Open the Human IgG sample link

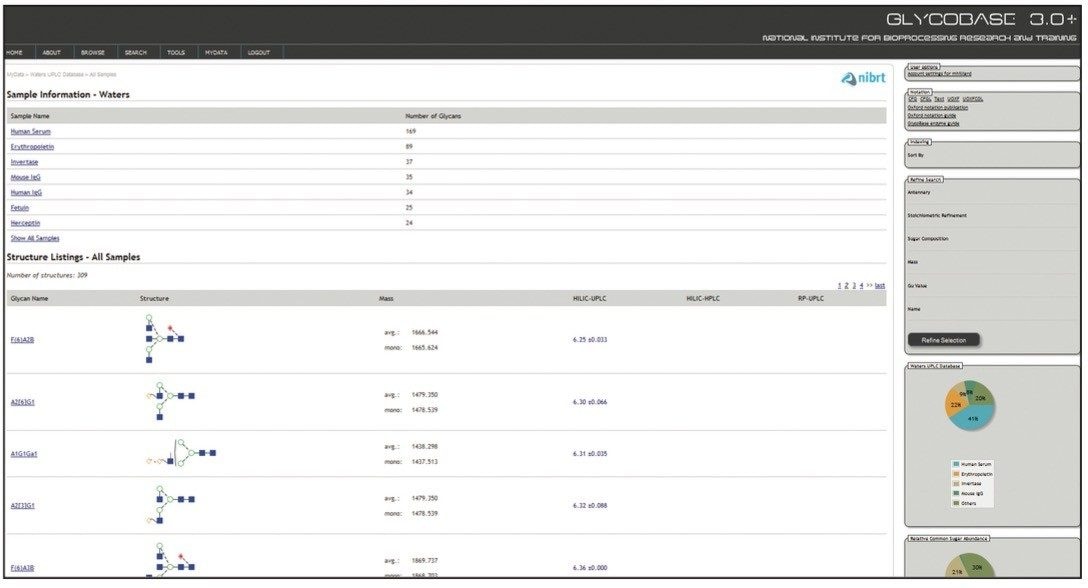pos(26,193)
